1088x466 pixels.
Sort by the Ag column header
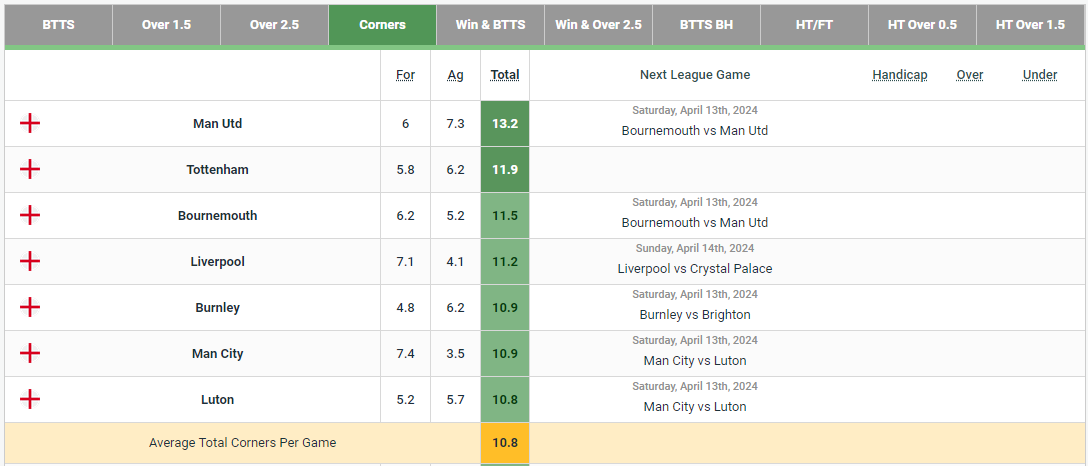[x=455, y=75]
